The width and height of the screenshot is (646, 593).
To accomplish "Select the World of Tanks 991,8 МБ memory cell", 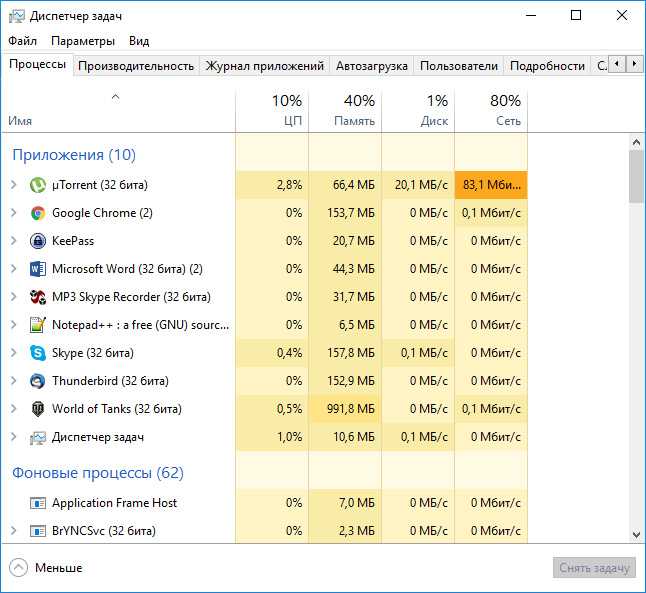I will 345,409.
